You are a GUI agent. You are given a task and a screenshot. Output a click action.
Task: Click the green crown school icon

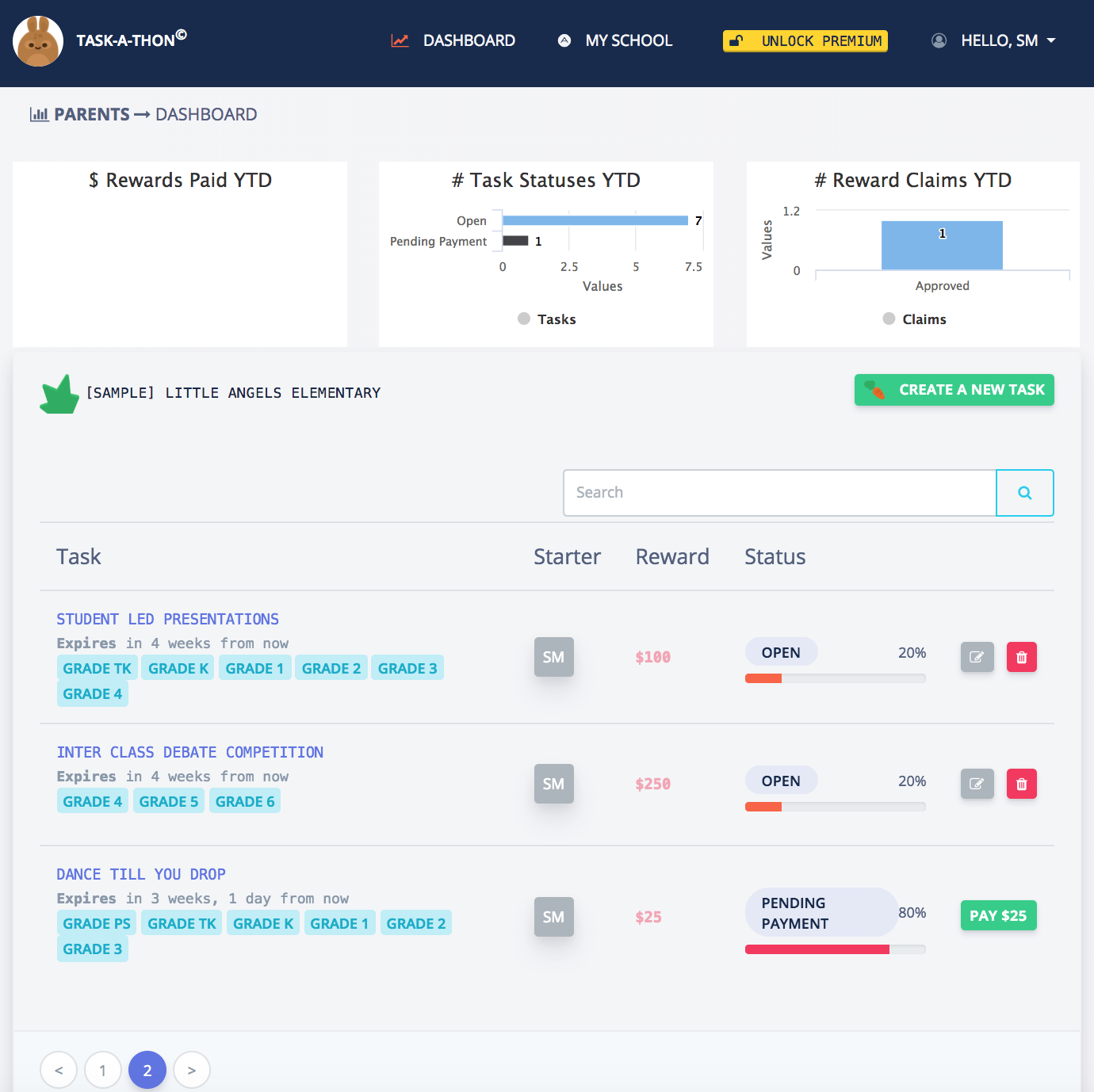pos(59,394)
